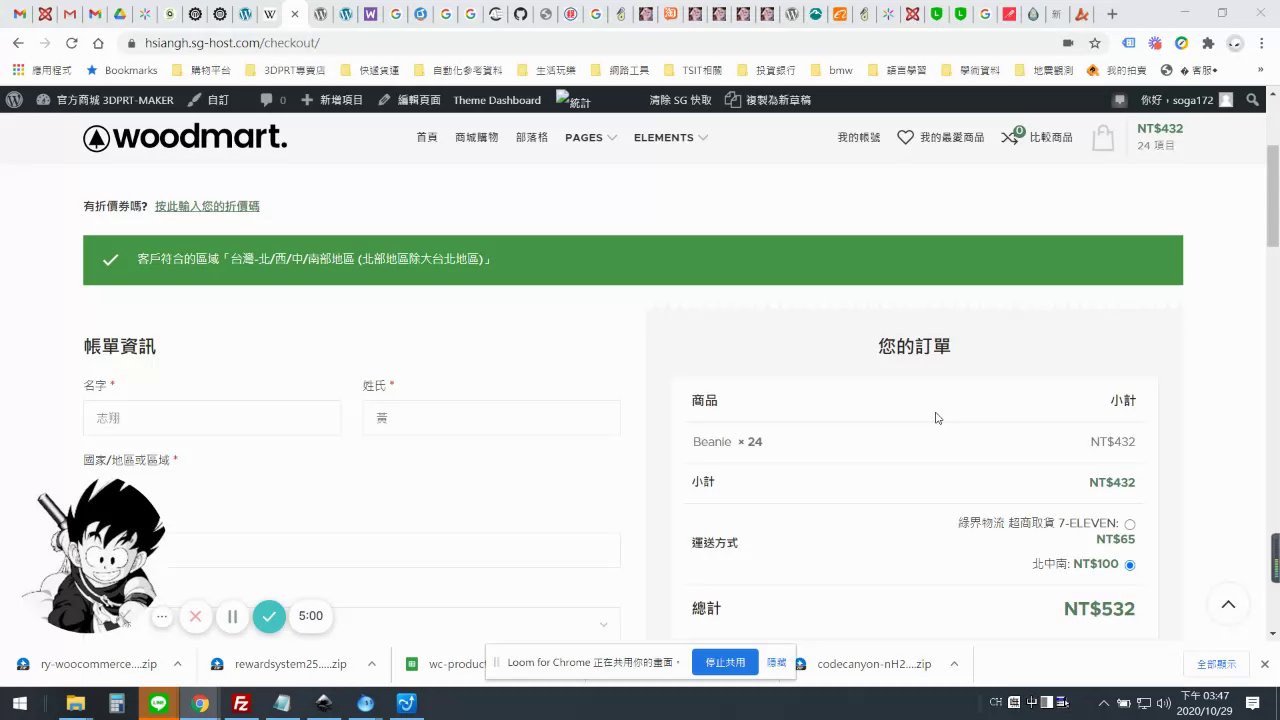Show hidden system tray icons
This screenshot has height=720, width=1280.
pyautogui.click(x=1104, y=704)
